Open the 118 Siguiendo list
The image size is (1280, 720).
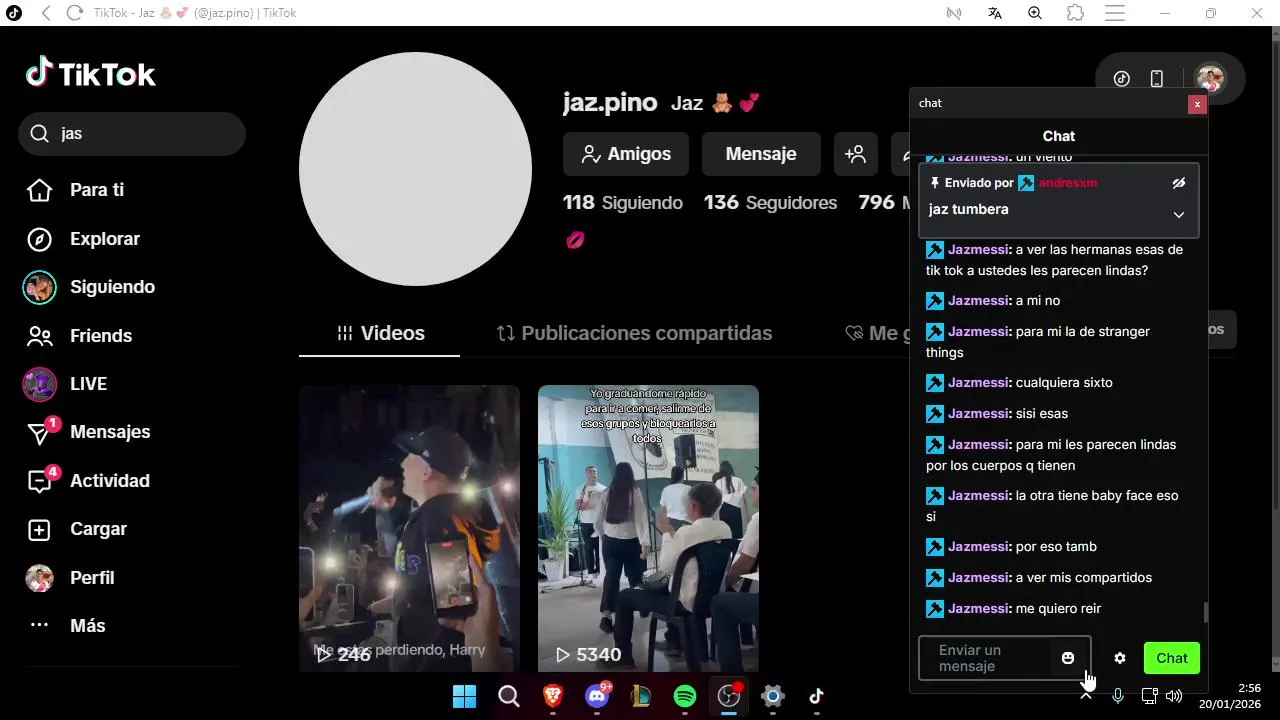click(623, 203)
